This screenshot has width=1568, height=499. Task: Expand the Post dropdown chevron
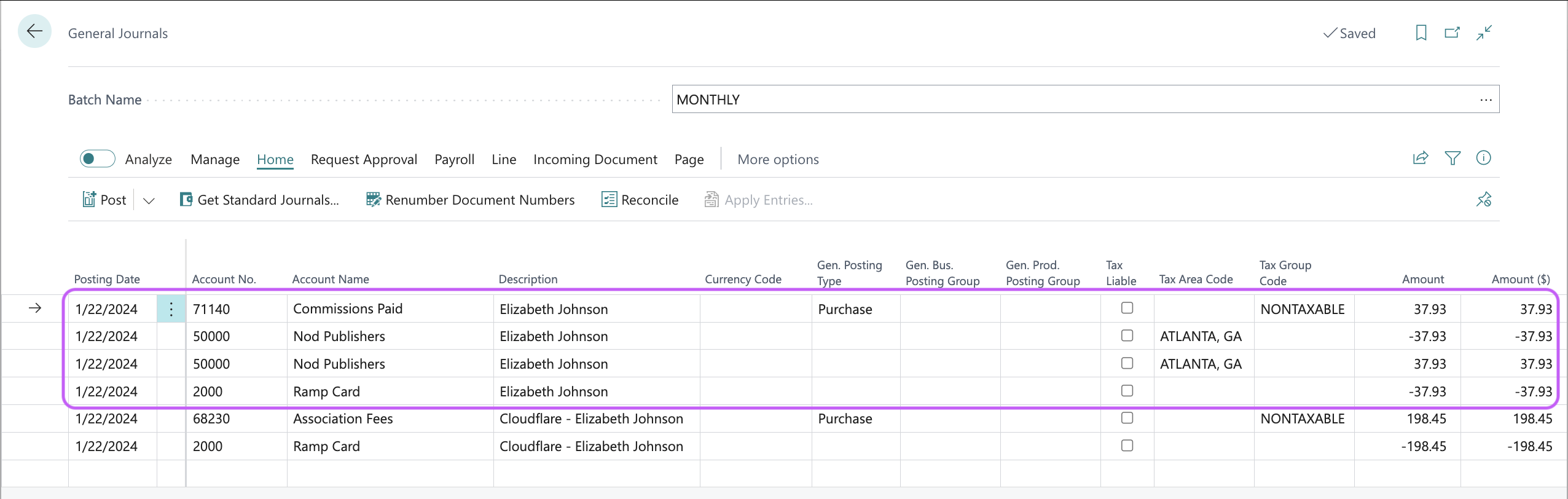point(149,200)
